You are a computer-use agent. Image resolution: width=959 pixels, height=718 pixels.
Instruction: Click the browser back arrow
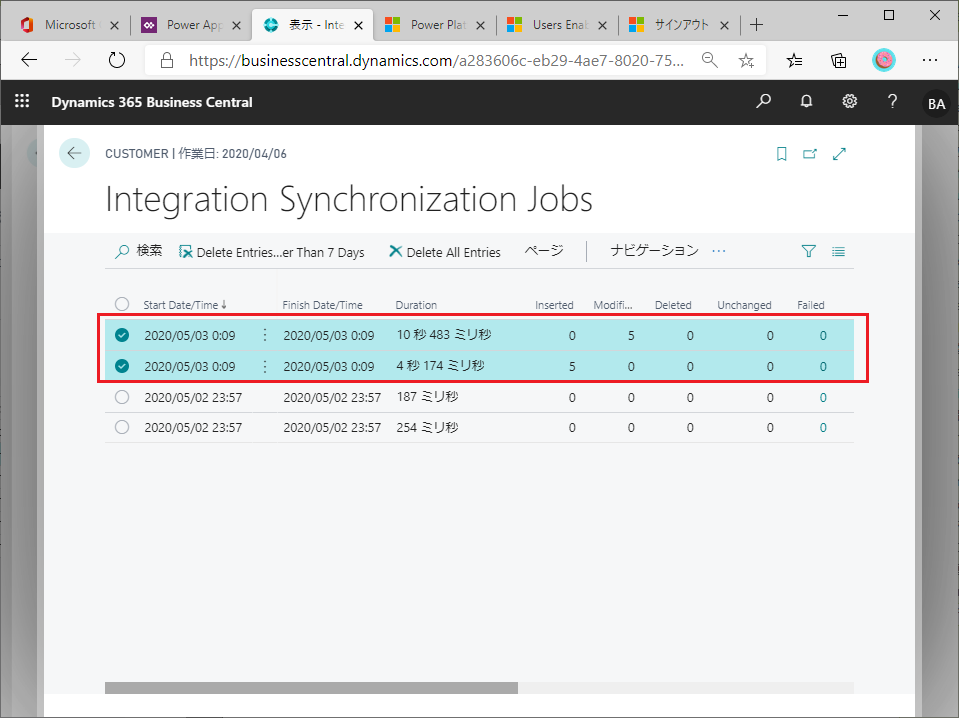click(29, 60)
